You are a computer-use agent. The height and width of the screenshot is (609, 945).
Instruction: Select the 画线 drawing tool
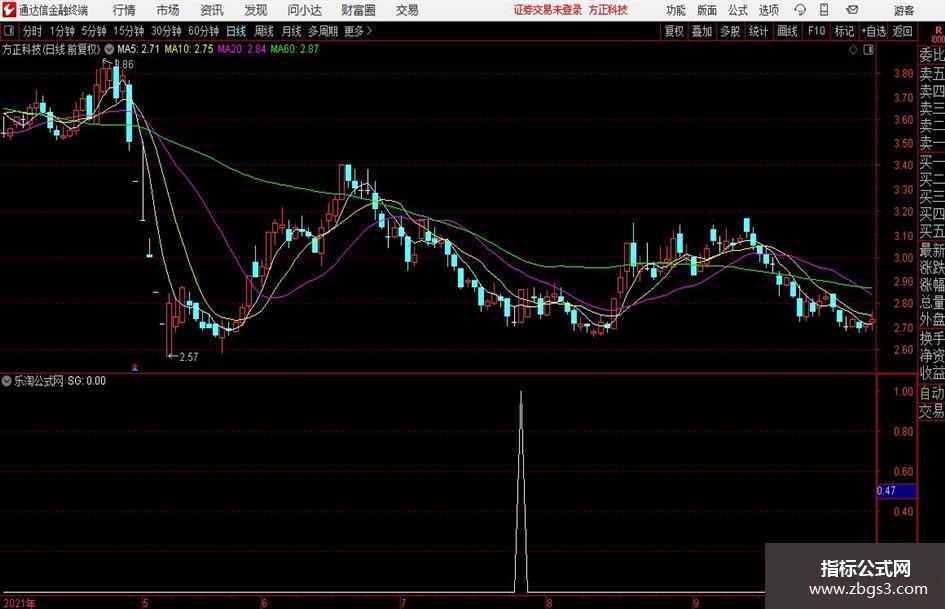click(x=787, y=31)
